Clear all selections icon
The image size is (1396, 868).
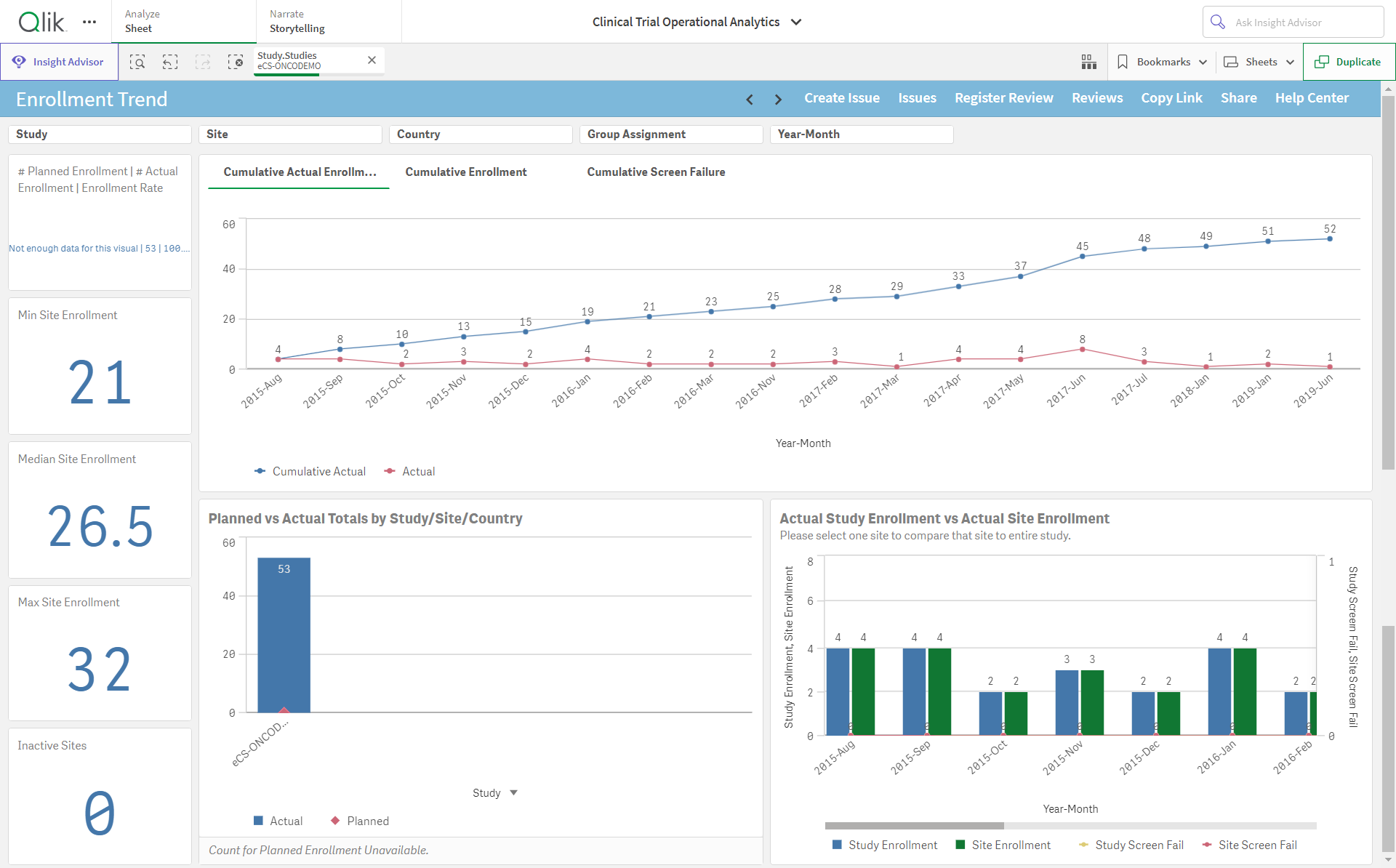[x=236, y=62]
